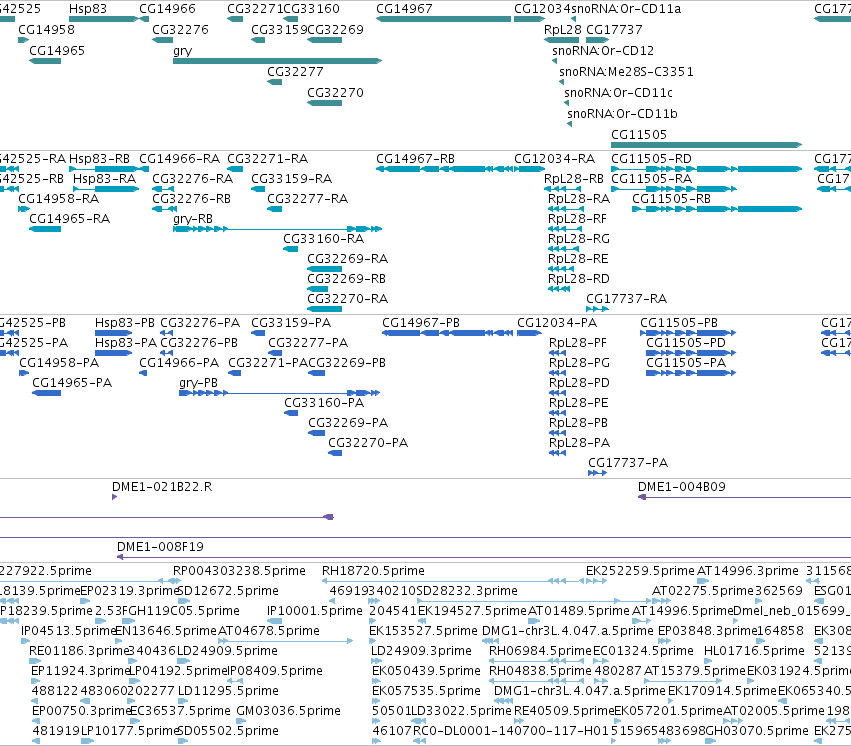Click the GH03070.5prime EST label
This screenshot has height=746, width=851.
tap(757, 731)
